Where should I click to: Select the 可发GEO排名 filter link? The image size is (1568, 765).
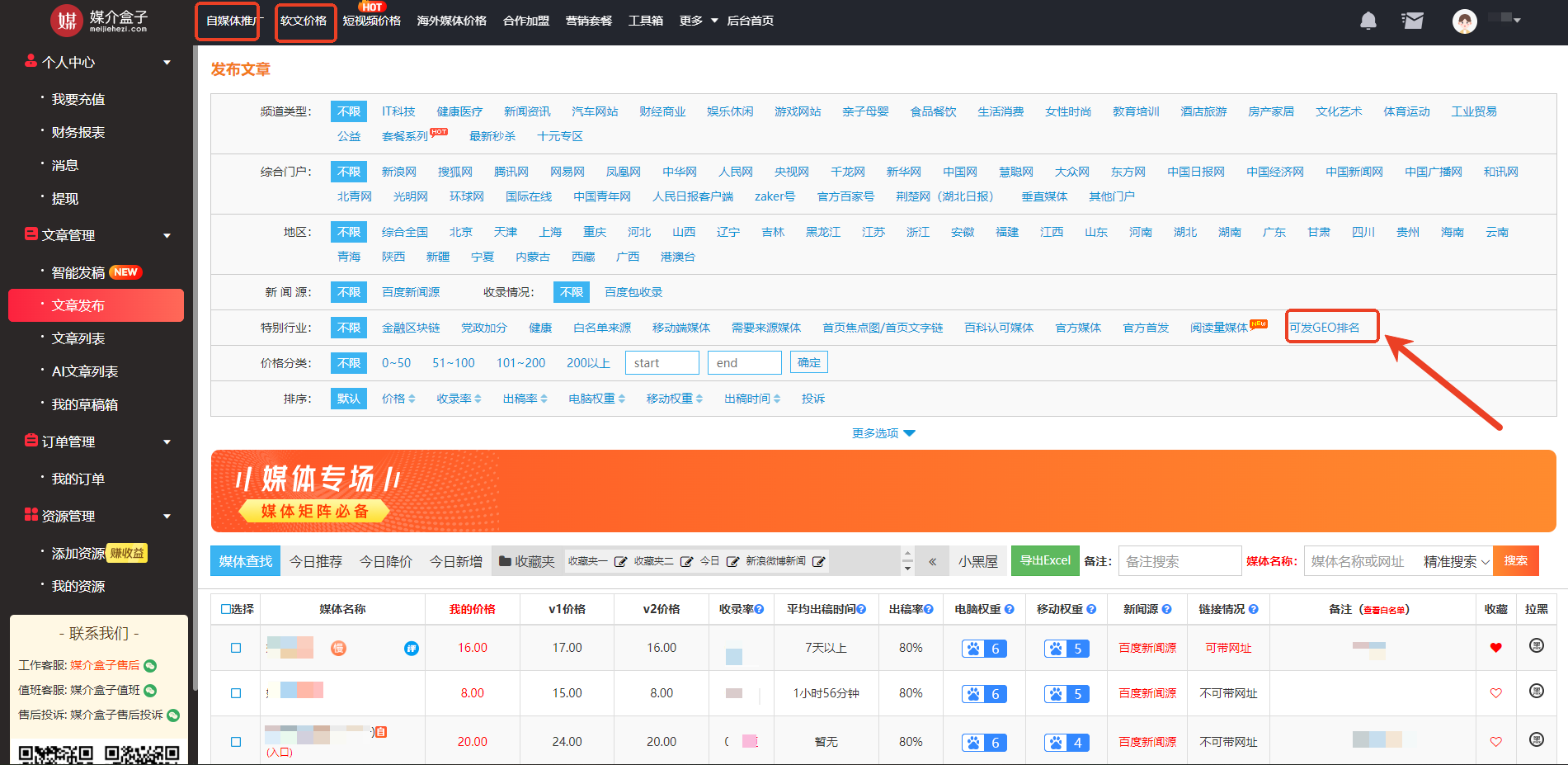tap(1324, 328)
